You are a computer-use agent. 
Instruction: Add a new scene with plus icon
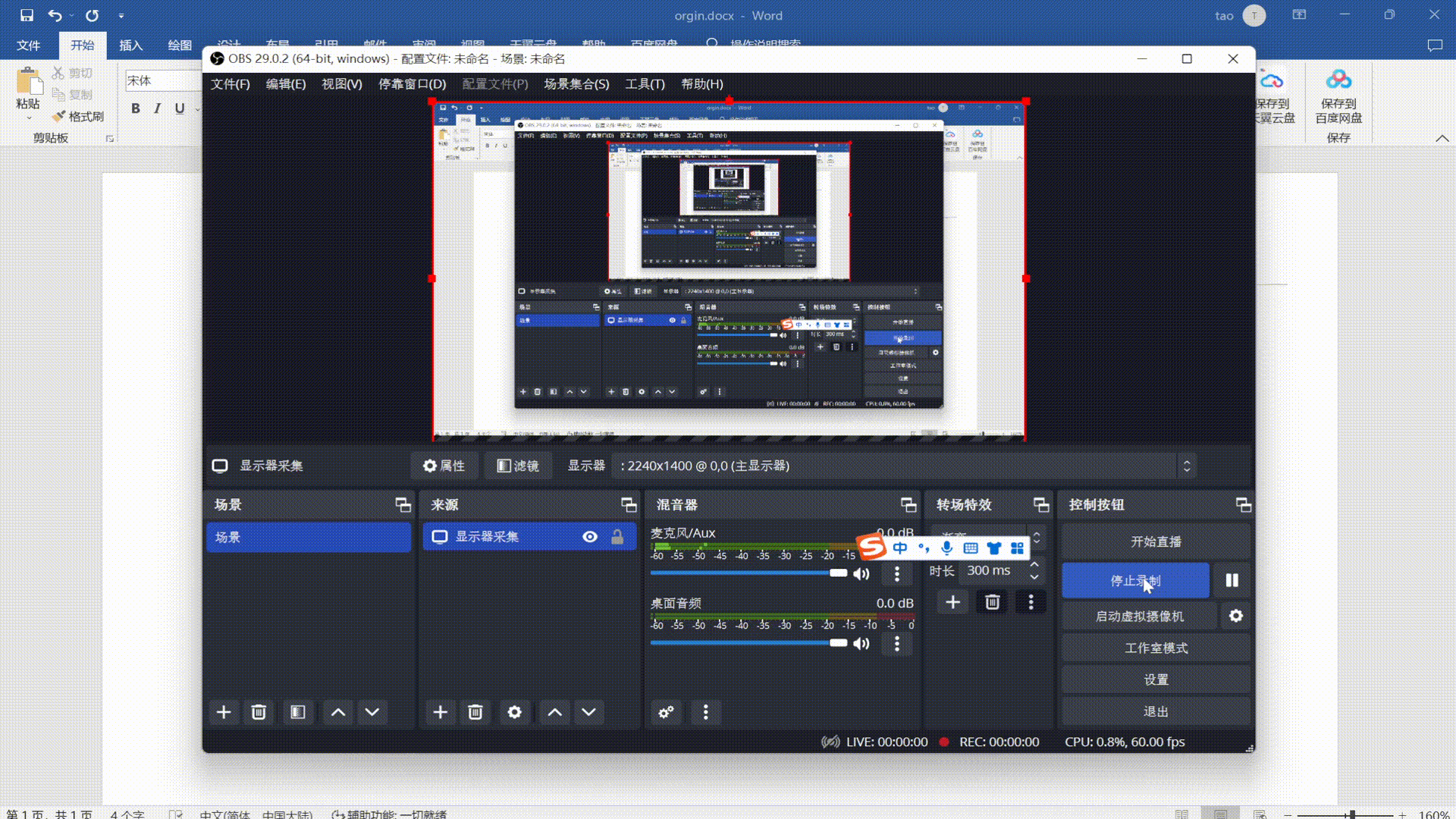tap(224, 712)
